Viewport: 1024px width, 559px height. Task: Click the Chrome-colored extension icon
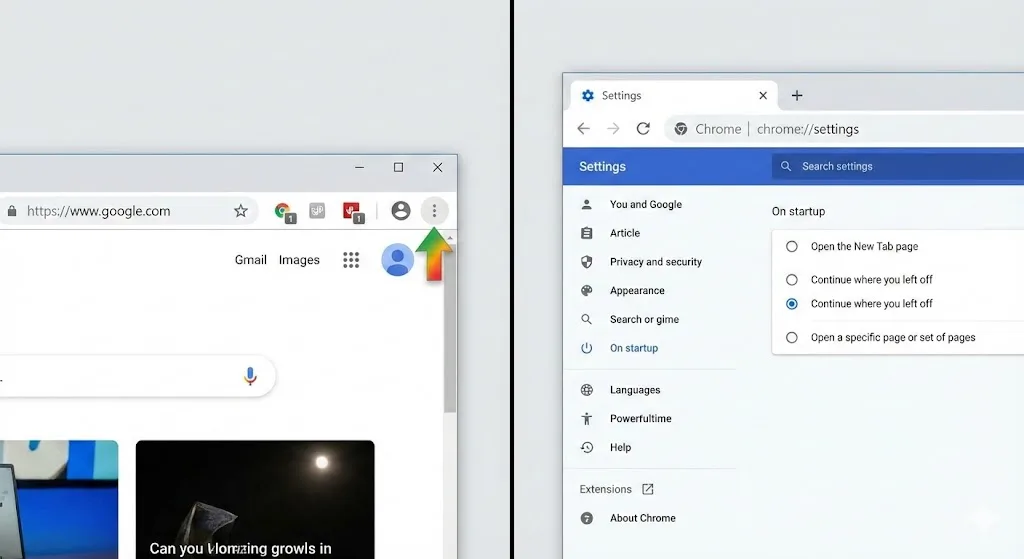[283, 212]
